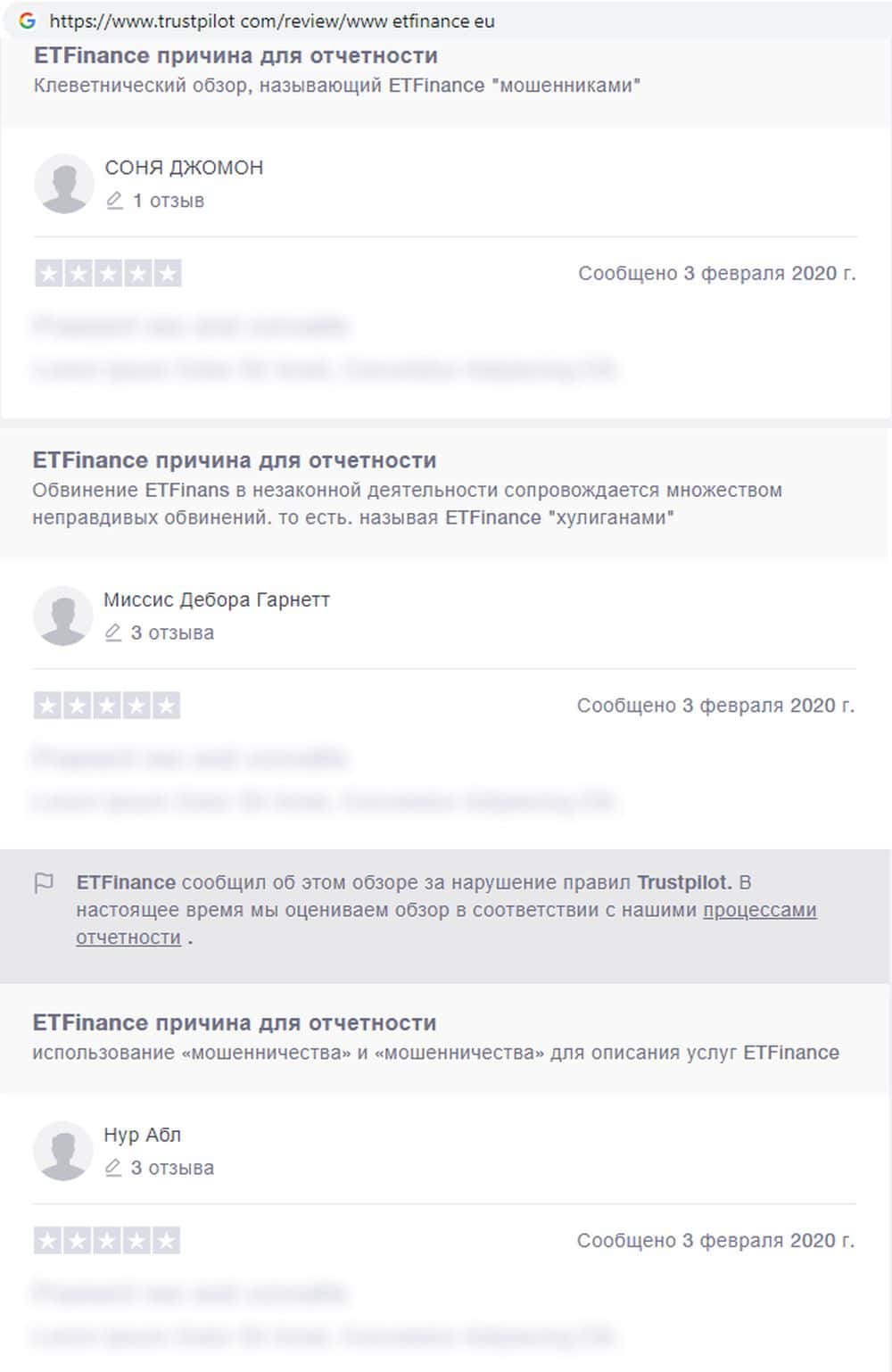Click star rating of Нур Абл's review
The width and height of the screenshot is (892, 1372).
tap(107, 1240)
